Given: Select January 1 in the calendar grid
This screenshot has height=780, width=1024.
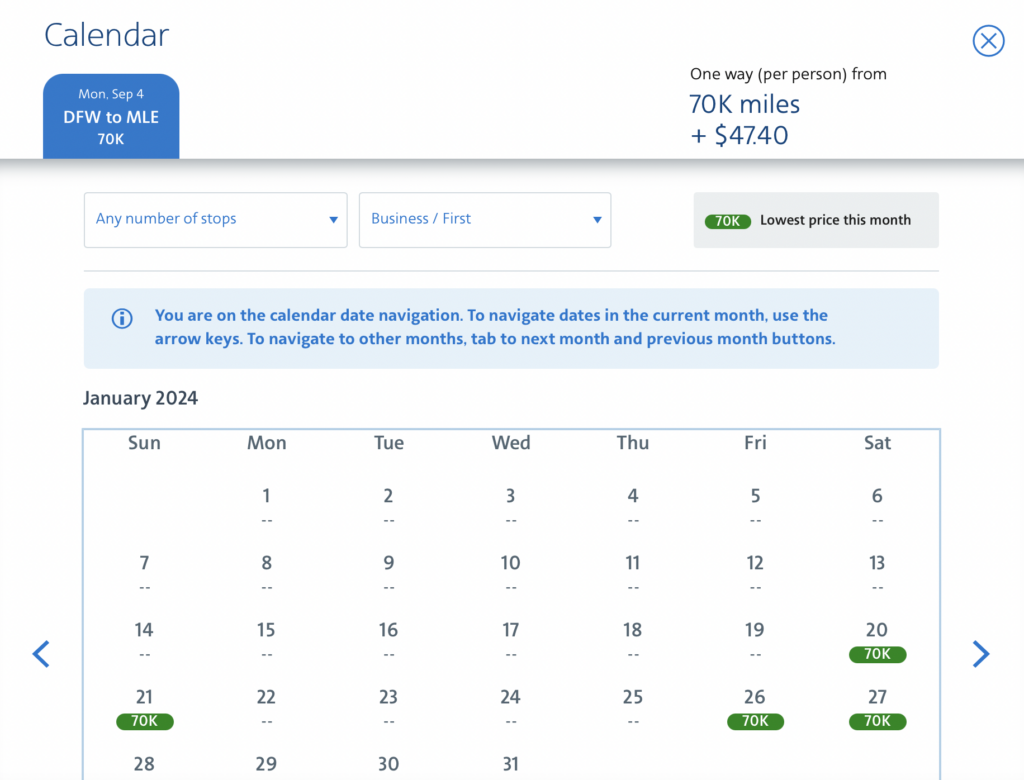Looking at the screenshot, I should pos(266,495).
